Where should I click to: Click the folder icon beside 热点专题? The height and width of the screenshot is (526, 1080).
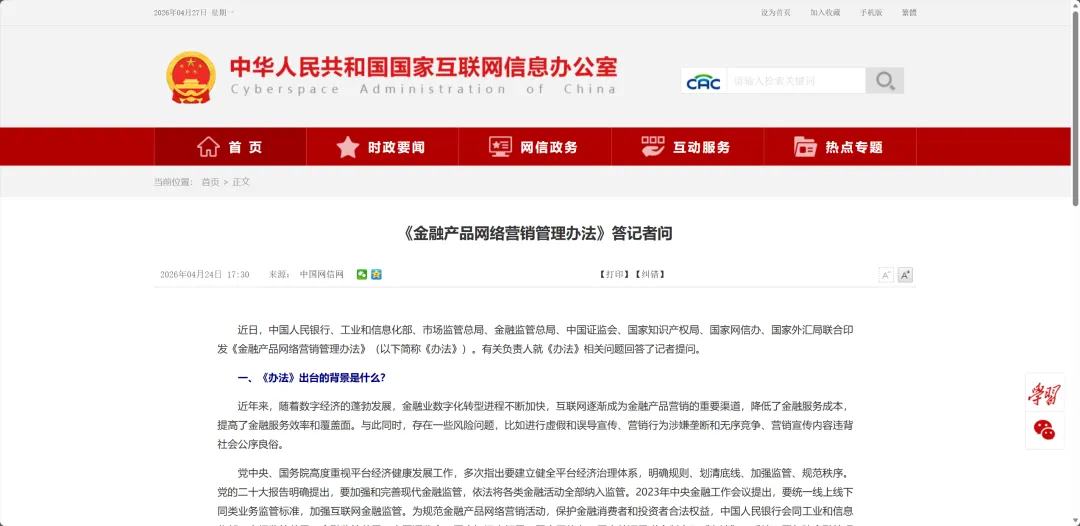coord(804,147)
